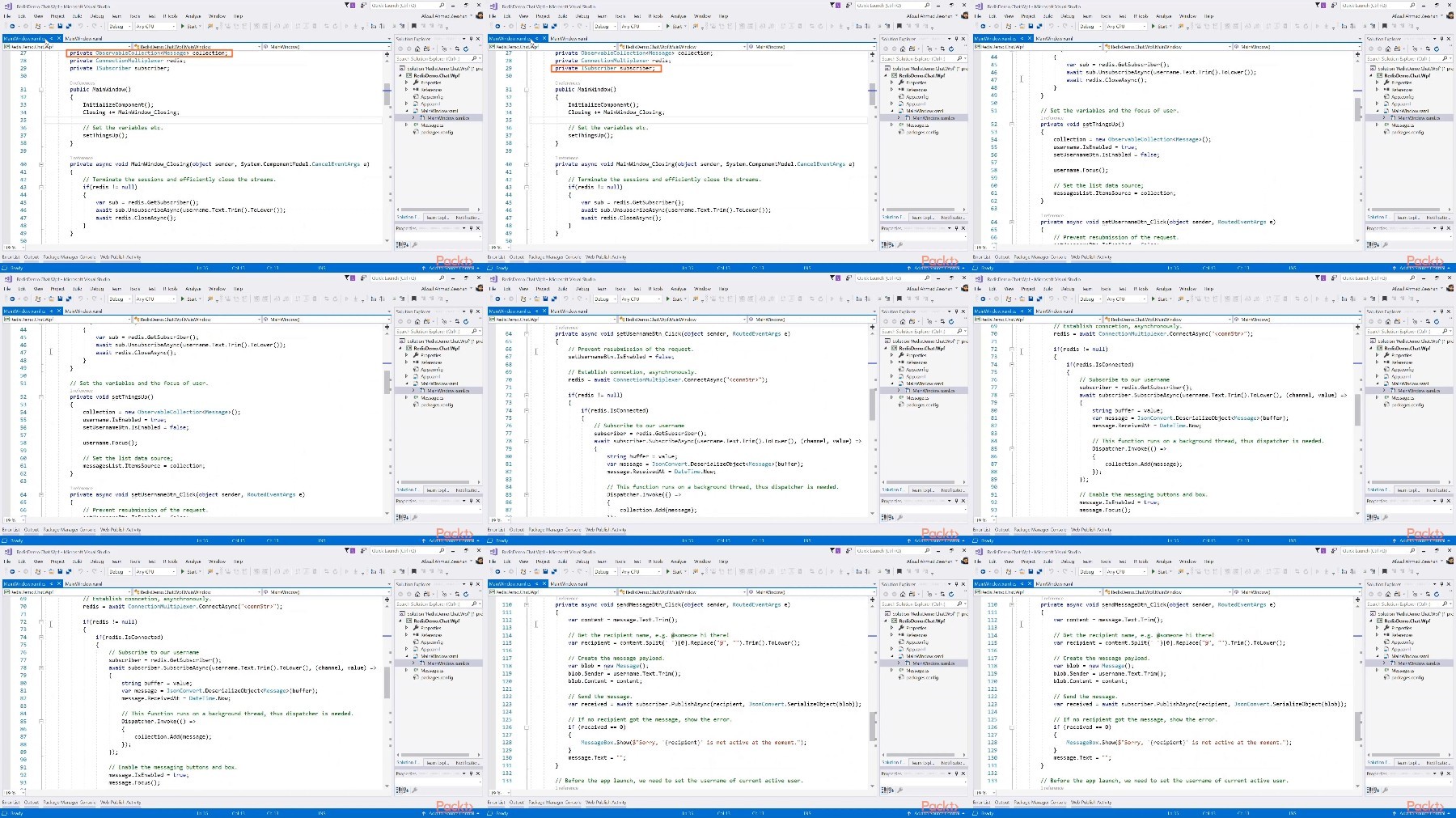The width and height of the screenshot is (1456, 818).
Task: Collapse line 40 method, frame with boxed ISubscriber line
Action: (x=527, y=163)
